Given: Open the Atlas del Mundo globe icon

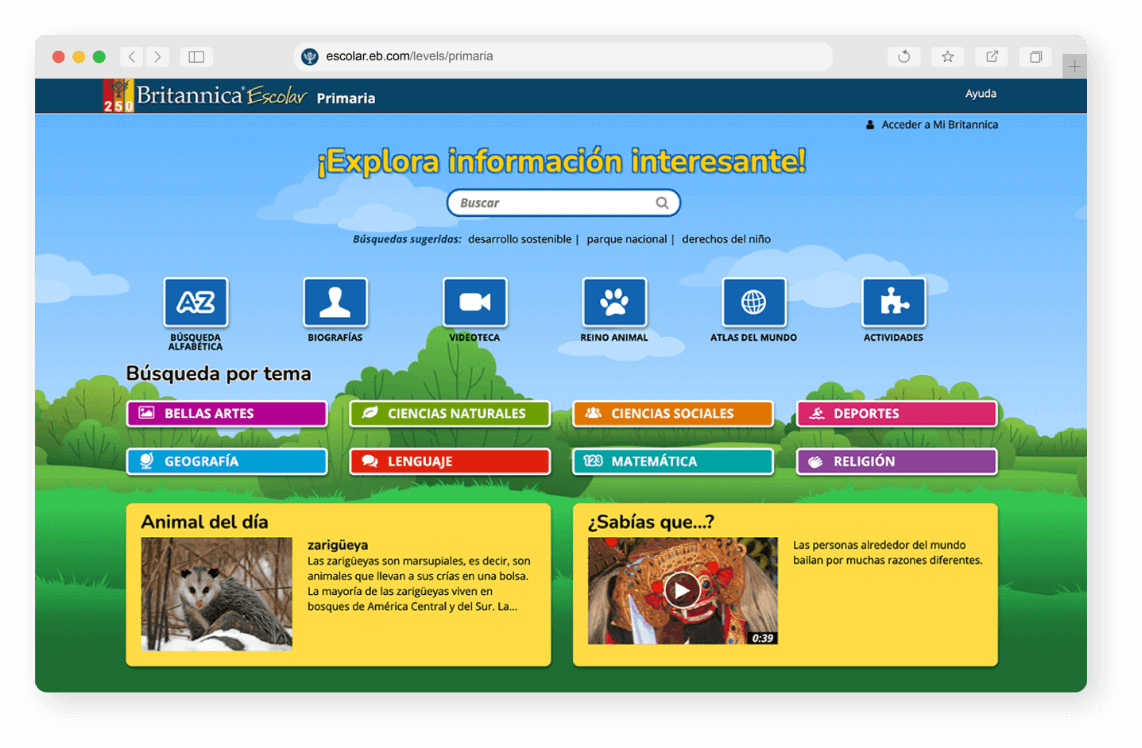Looking at the screenshot, I should 754,302.
